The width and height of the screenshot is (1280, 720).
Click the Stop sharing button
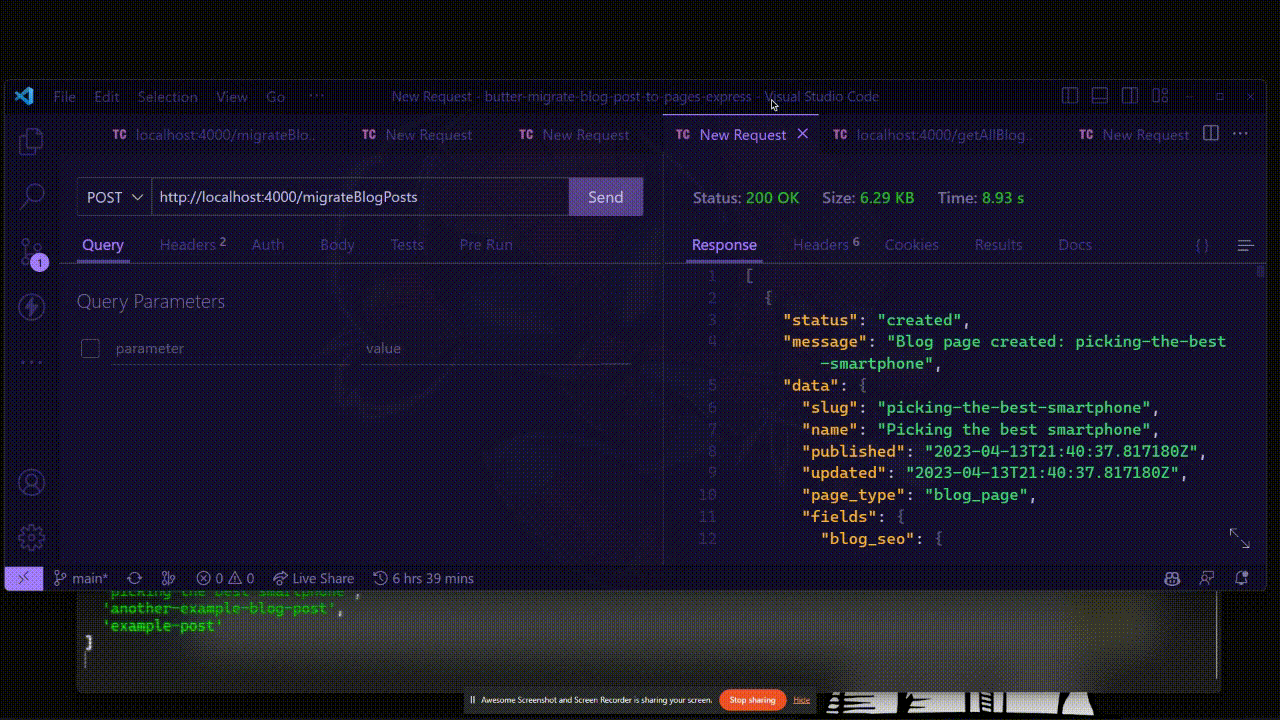(752, 700)
